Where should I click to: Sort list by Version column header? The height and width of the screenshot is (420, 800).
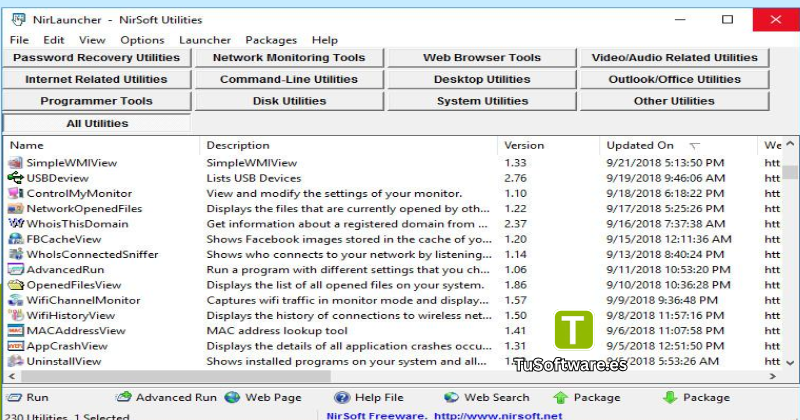point(548,145)
